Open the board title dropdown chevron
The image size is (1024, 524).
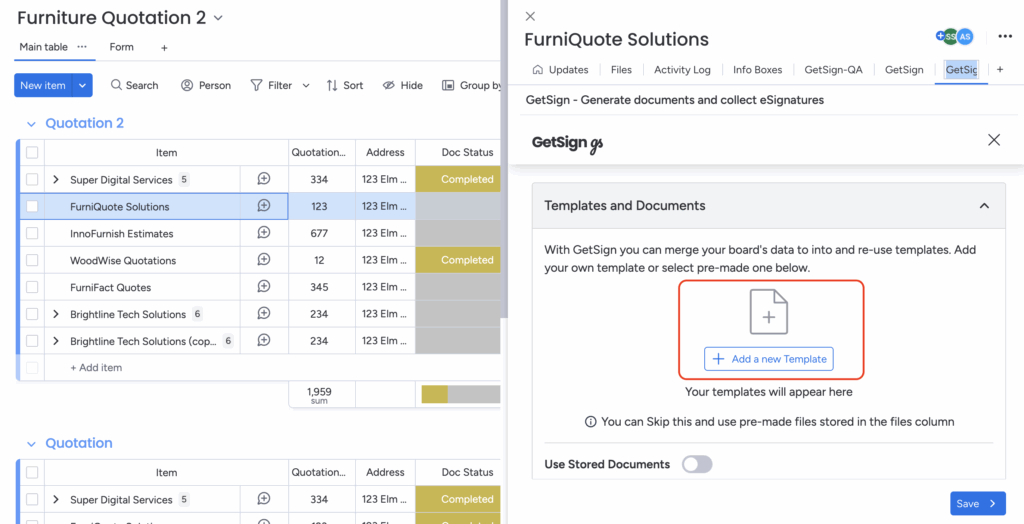click(218, 18)
